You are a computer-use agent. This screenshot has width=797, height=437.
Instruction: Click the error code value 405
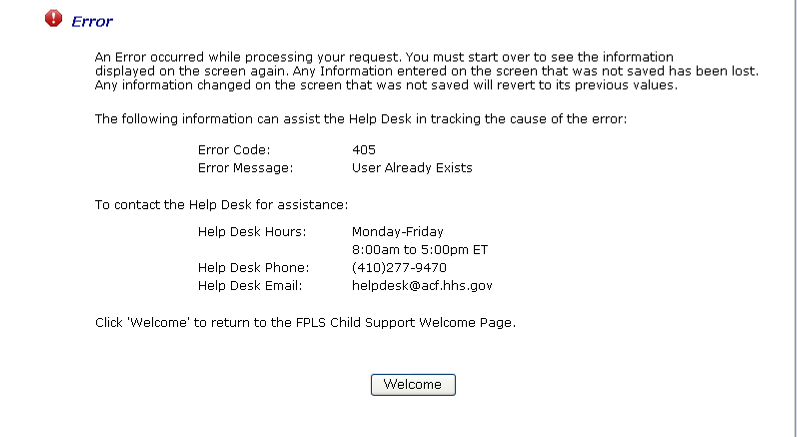click(363, 150)
